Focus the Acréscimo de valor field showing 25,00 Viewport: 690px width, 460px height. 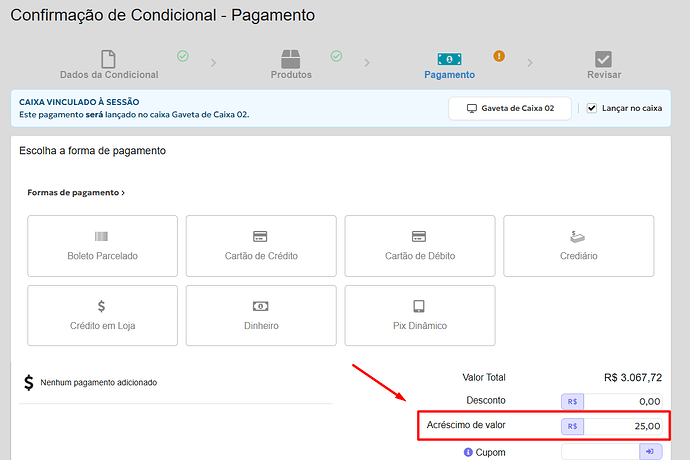[623, 426]
